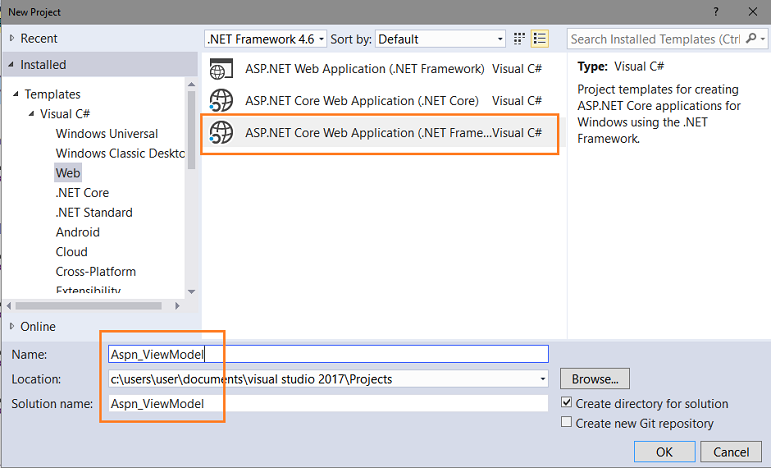Click the Browse... button
771x468 pixels.
pyautogui.click(x=594, y=379)
